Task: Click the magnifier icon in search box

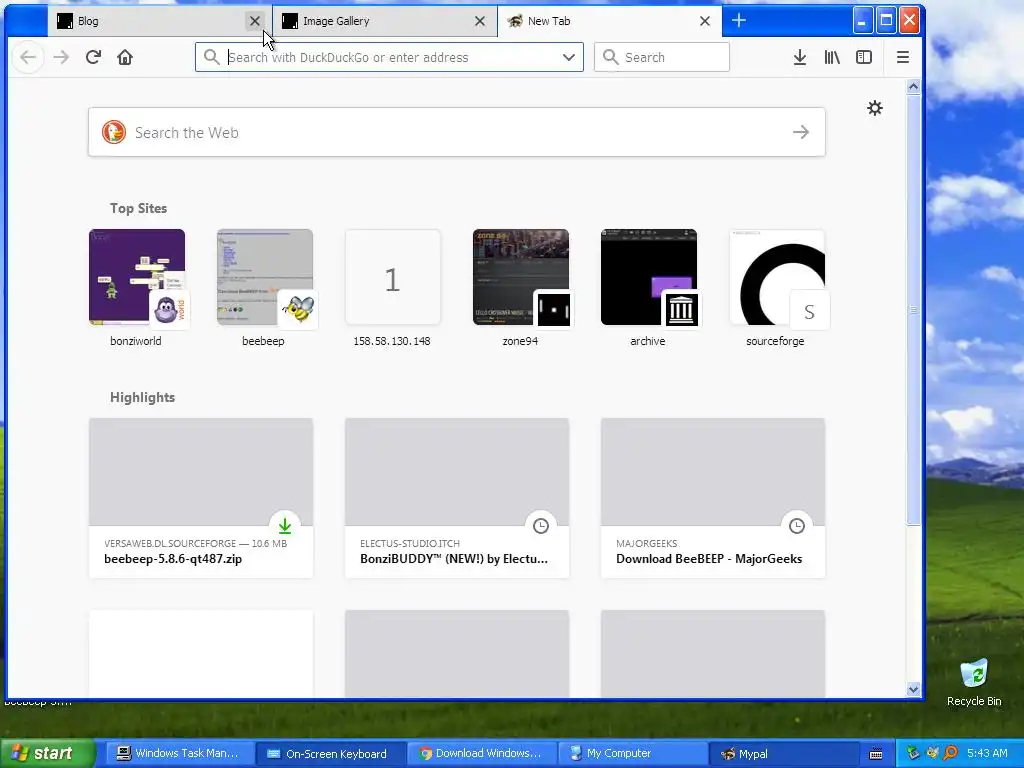Action: 610,57
